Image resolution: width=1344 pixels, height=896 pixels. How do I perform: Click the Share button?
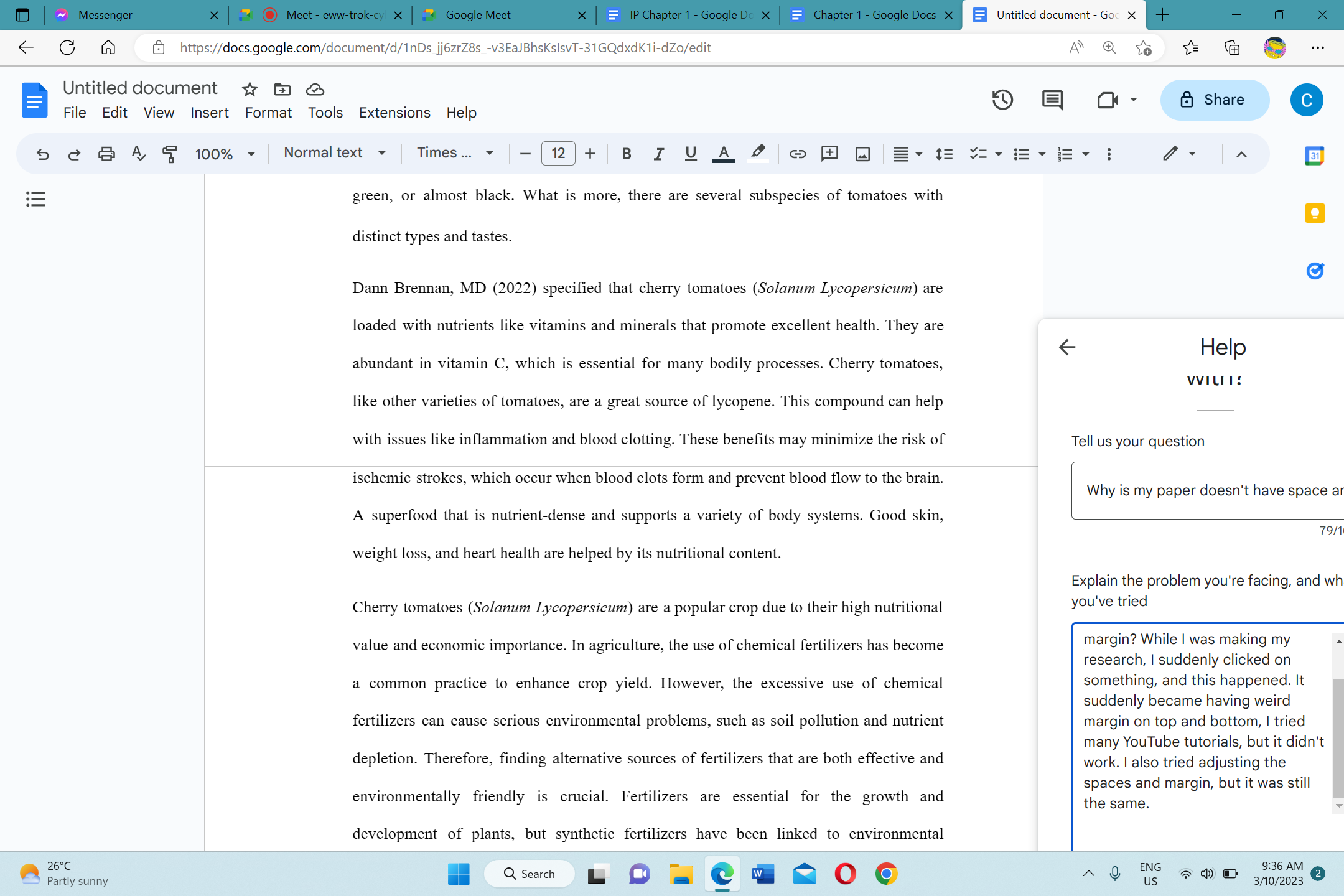1214,100
